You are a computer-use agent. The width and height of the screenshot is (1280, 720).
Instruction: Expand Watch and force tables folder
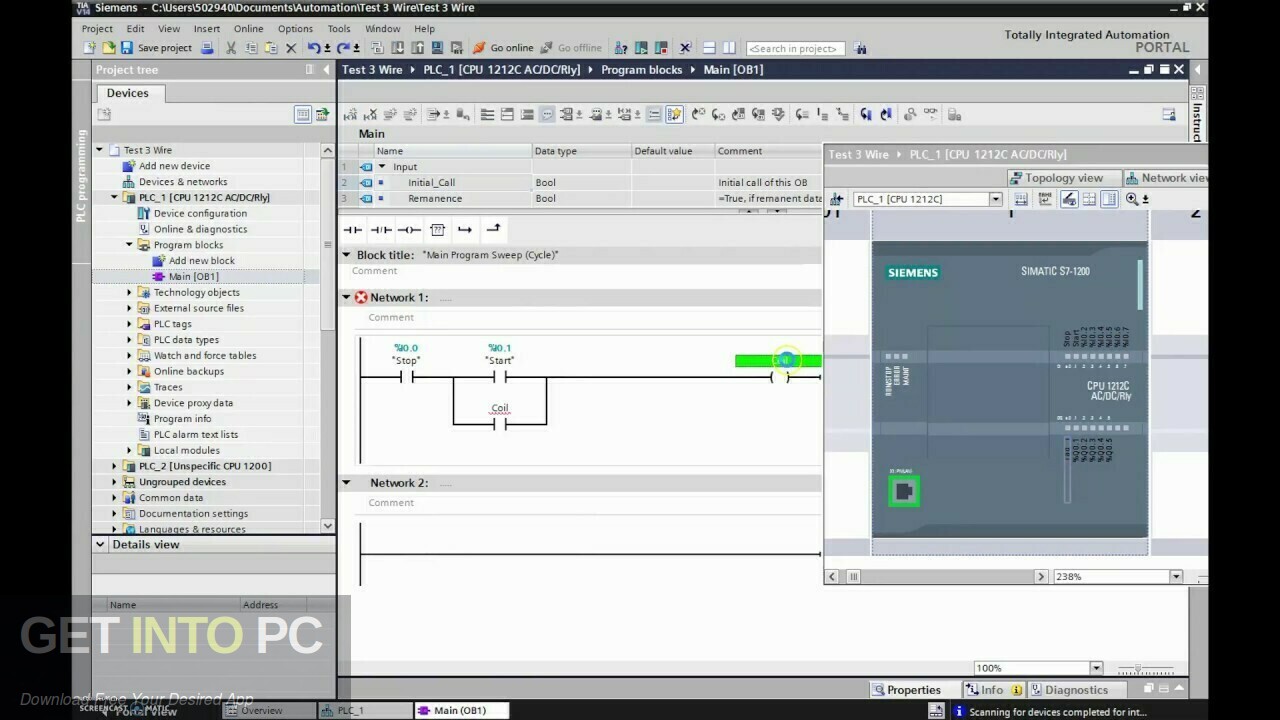tap(130, 355)
